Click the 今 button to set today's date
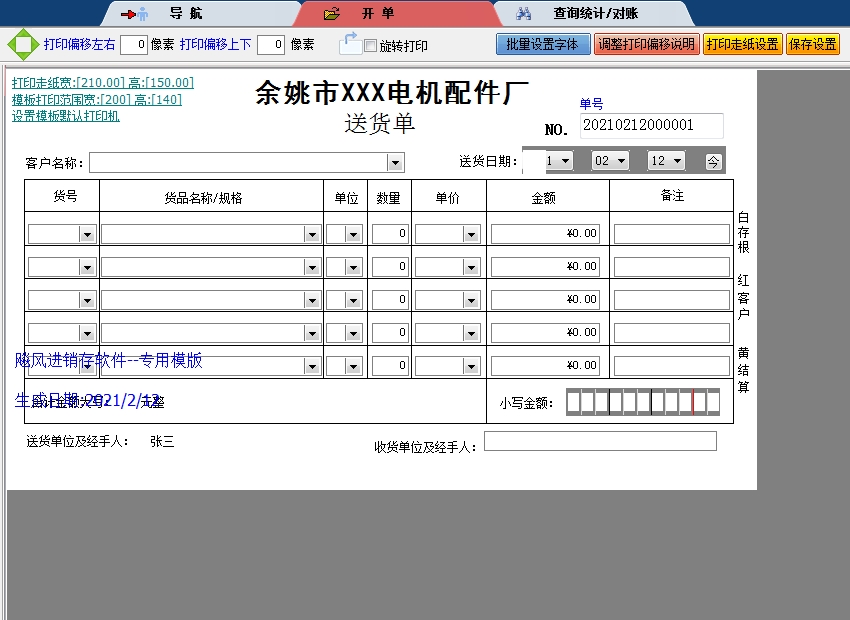The image size is (850, 620). pos(713,159)
